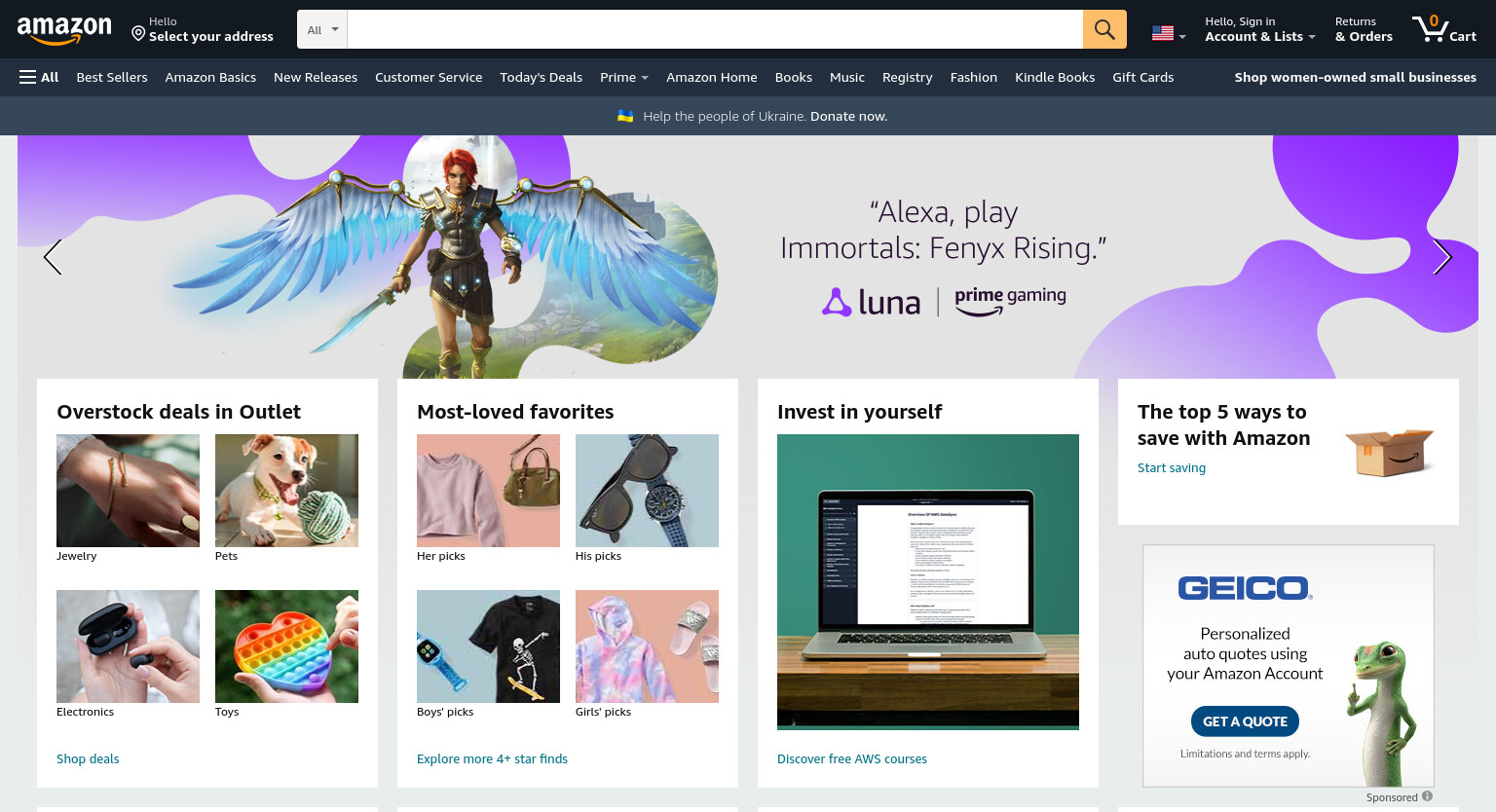Image resolution: width=1496 pixels, height=812 pixels.
Task: Open the All hamburger menu
Action: tap(39, 77)
